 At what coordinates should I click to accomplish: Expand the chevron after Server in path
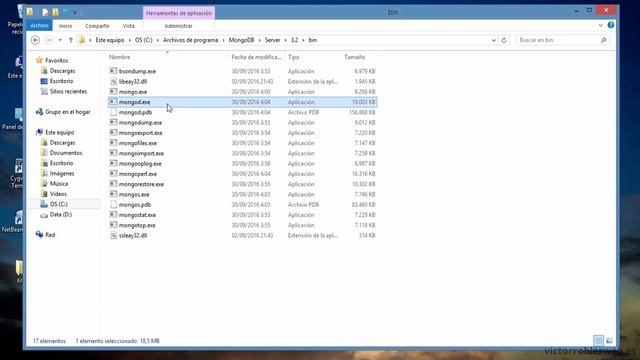[x=286, y=40]
